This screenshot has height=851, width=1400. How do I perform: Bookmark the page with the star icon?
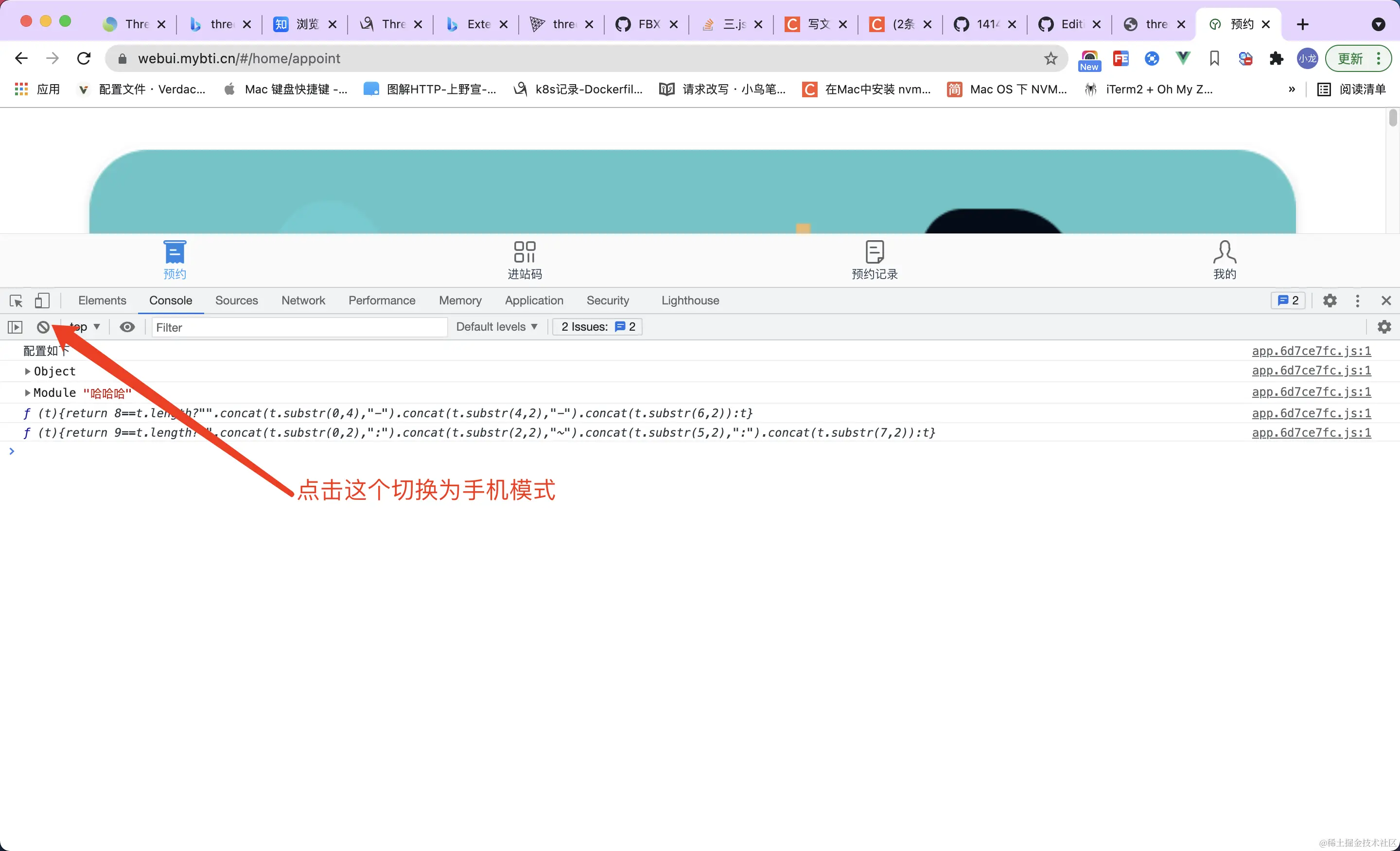[x=1050, y=58]
